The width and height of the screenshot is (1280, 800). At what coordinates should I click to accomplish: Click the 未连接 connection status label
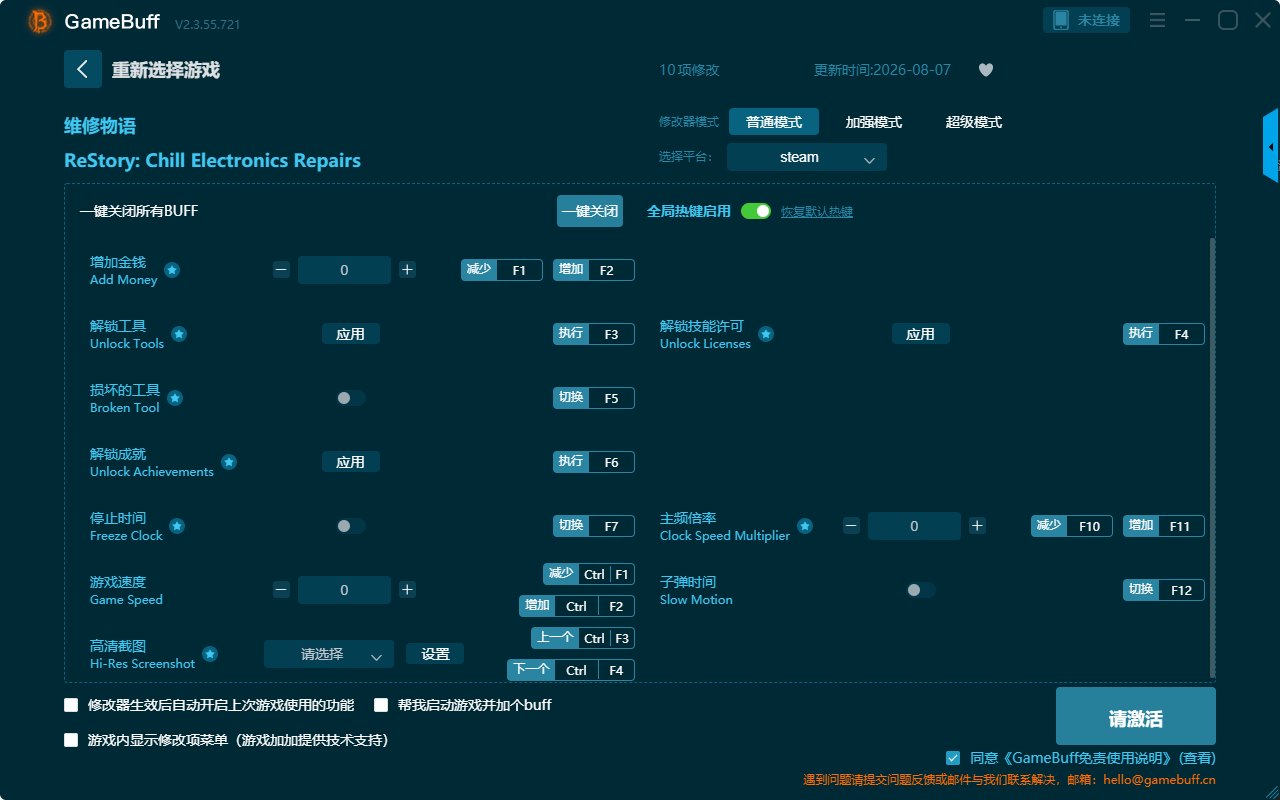(1100, 20)
